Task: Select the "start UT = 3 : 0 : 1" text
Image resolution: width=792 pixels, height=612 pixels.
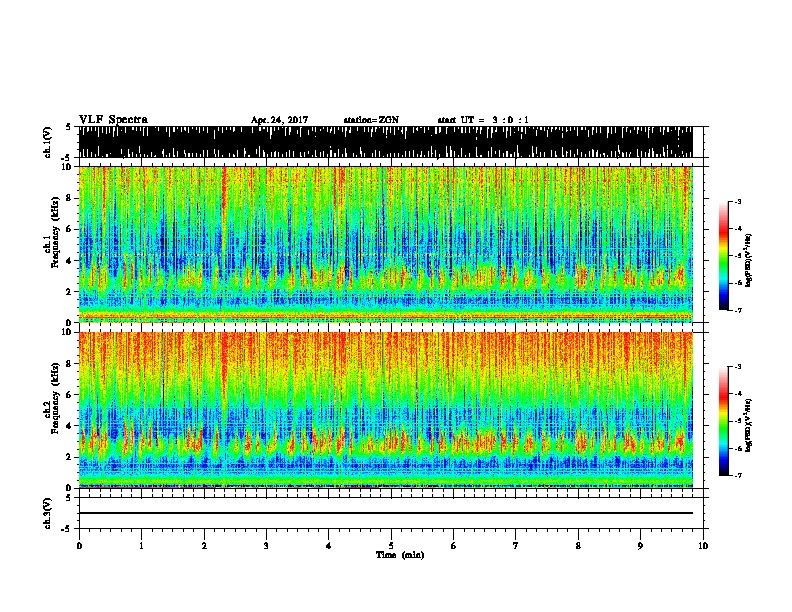Action: pos(483,120)
